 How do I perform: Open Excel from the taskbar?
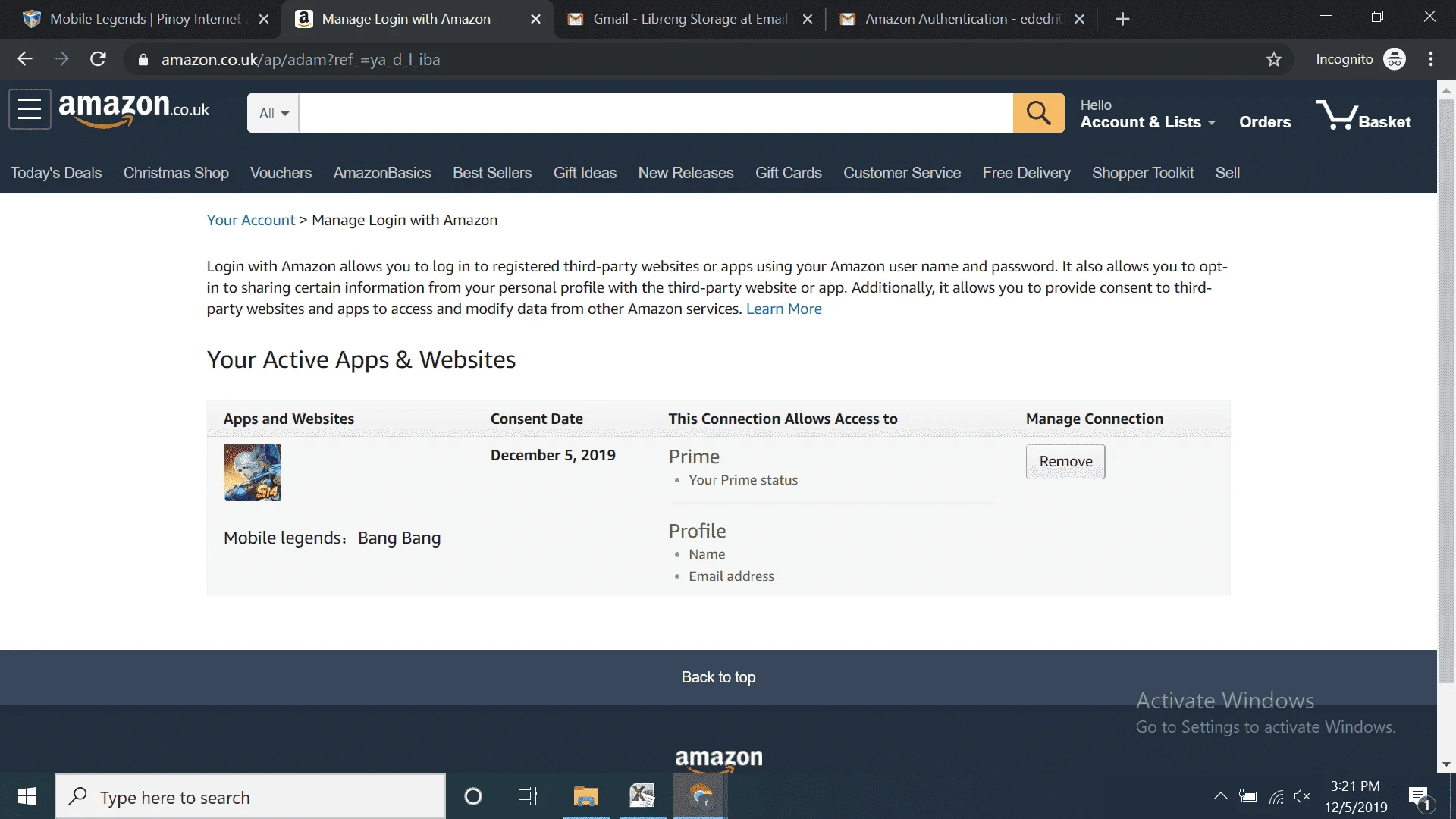click(642, 796)
